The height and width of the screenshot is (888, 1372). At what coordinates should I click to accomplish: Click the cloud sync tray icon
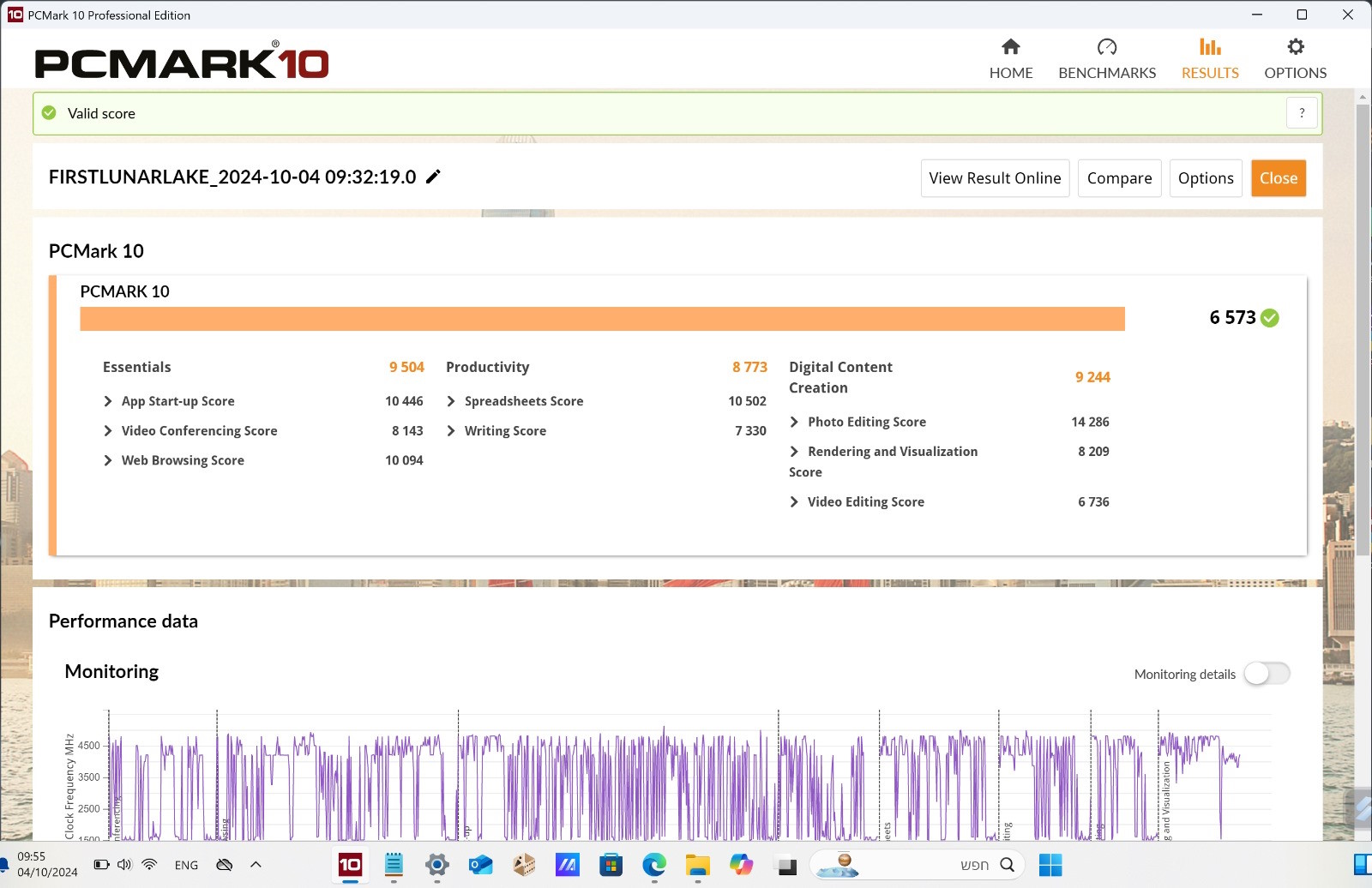225,865
